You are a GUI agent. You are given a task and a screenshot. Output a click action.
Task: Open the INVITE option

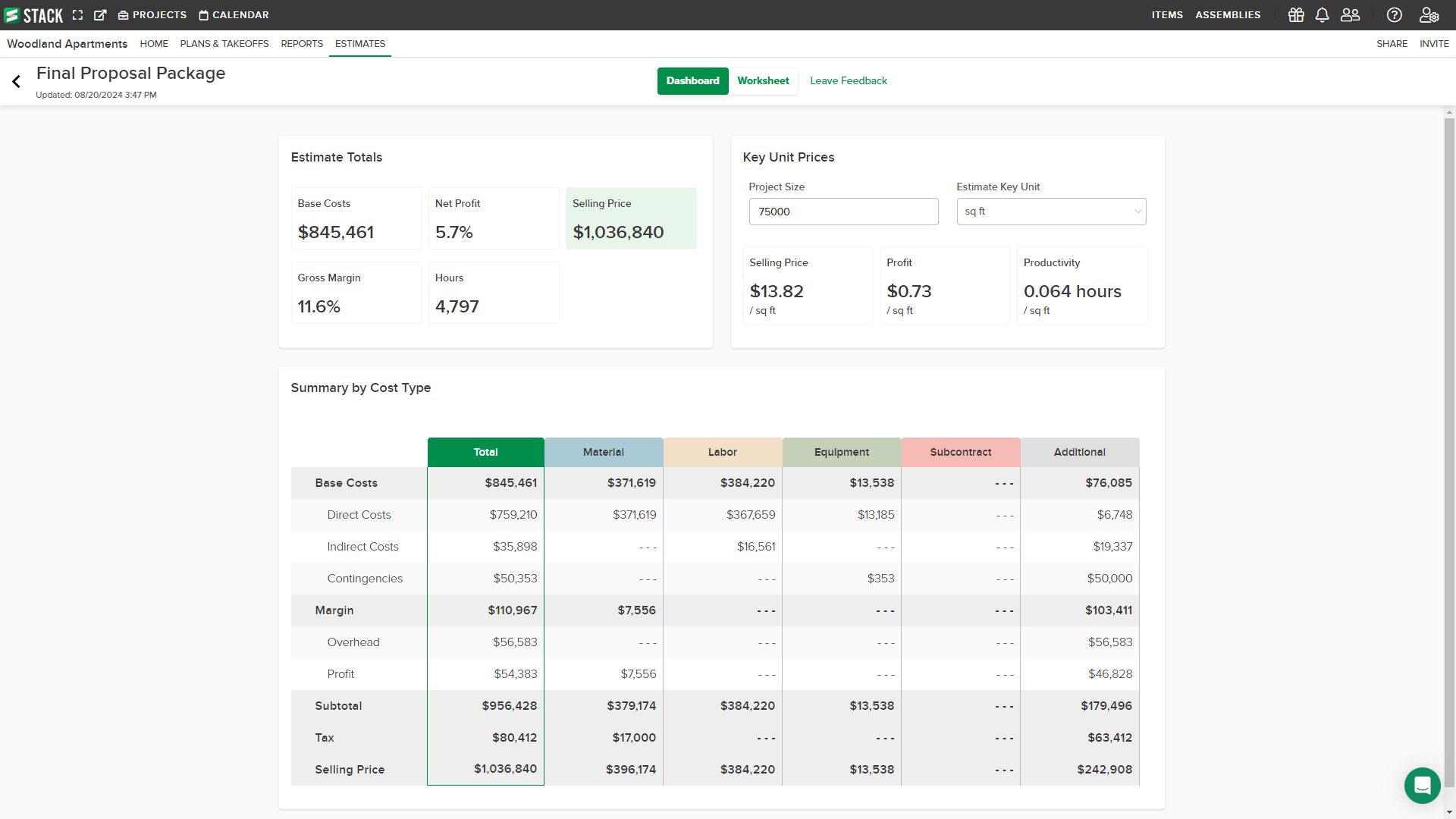point(1433,44)
